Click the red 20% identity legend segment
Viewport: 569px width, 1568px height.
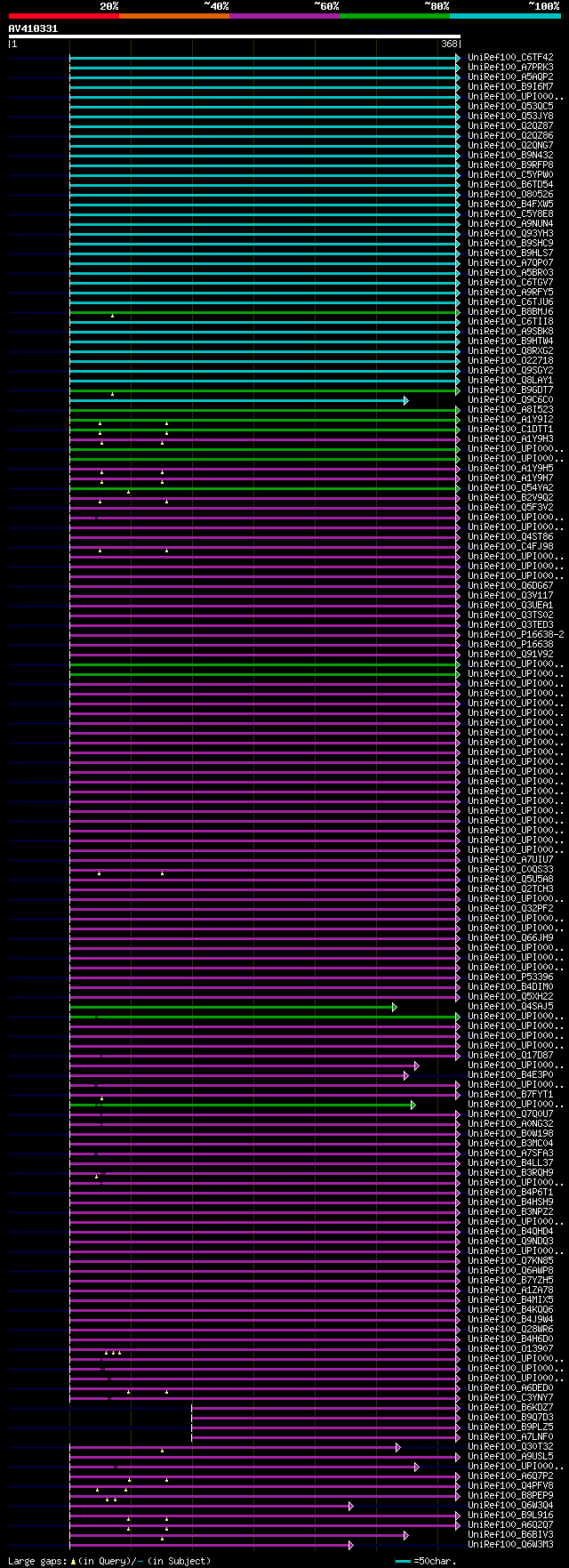coord(63,15)
